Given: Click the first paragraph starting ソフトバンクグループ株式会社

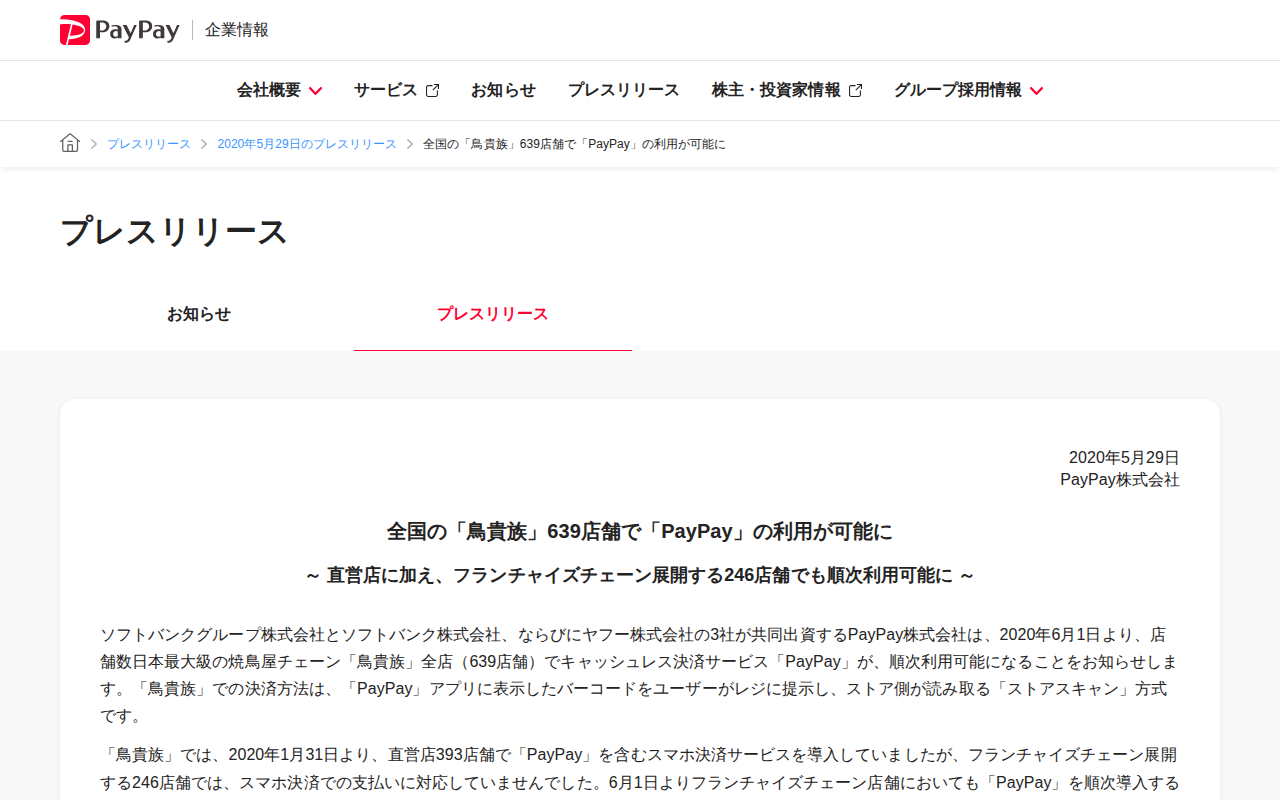Looking at the screenshot, I should [640, 675].
